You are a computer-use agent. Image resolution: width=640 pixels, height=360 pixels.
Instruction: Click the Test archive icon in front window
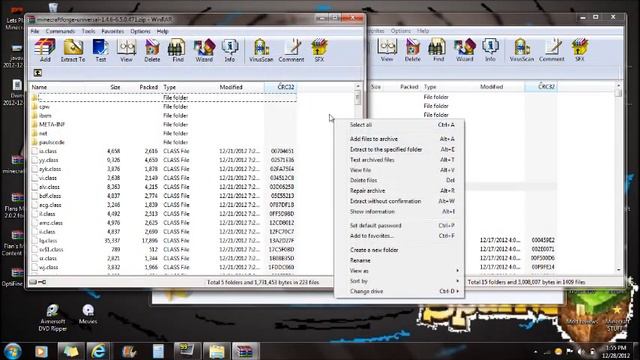(100, 50)
